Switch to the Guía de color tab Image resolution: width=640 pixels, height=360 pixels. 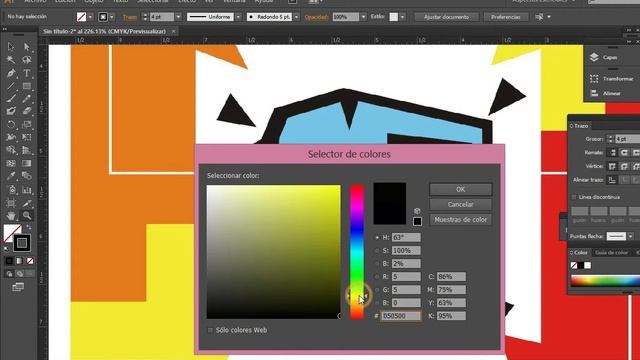pyautogui.click(x=611, y=253)
